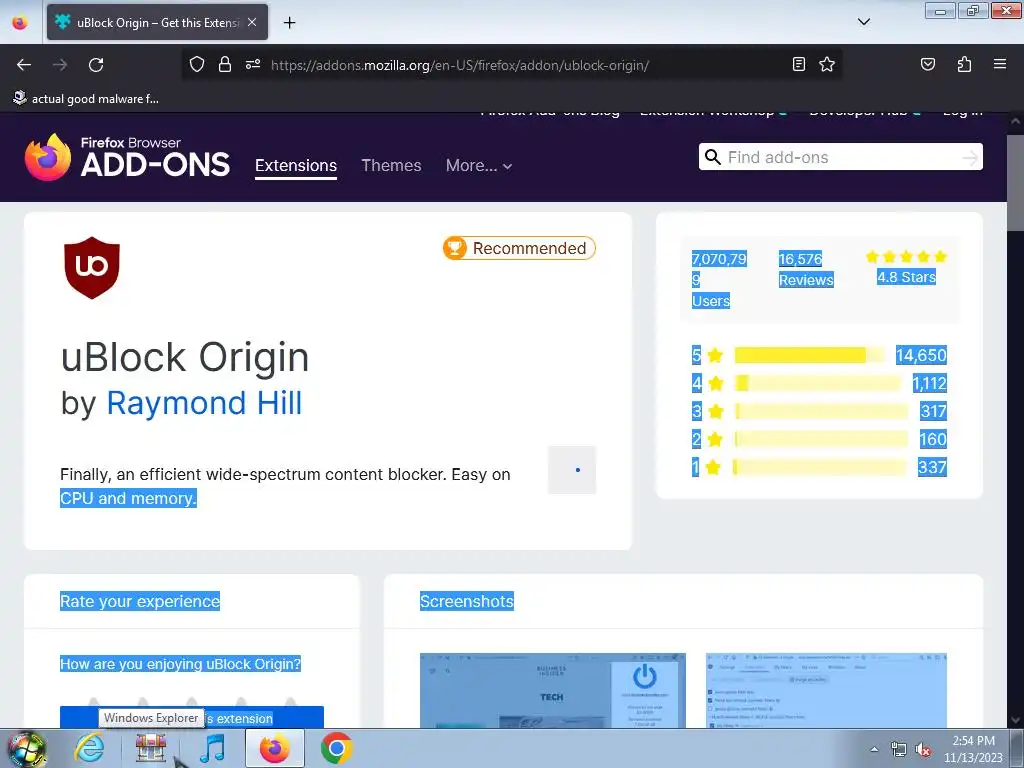Filter reviews by 4 star bar
The image size is (1024, 768).
click(818, 383)
